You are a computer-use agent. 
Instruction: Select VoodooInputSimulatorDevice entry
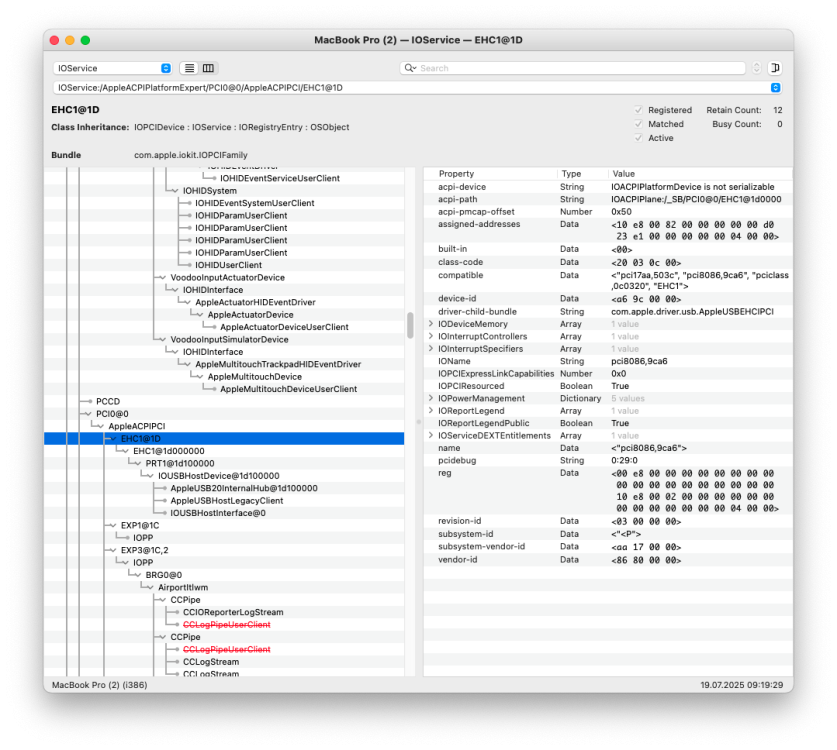(x=229, y=340)
